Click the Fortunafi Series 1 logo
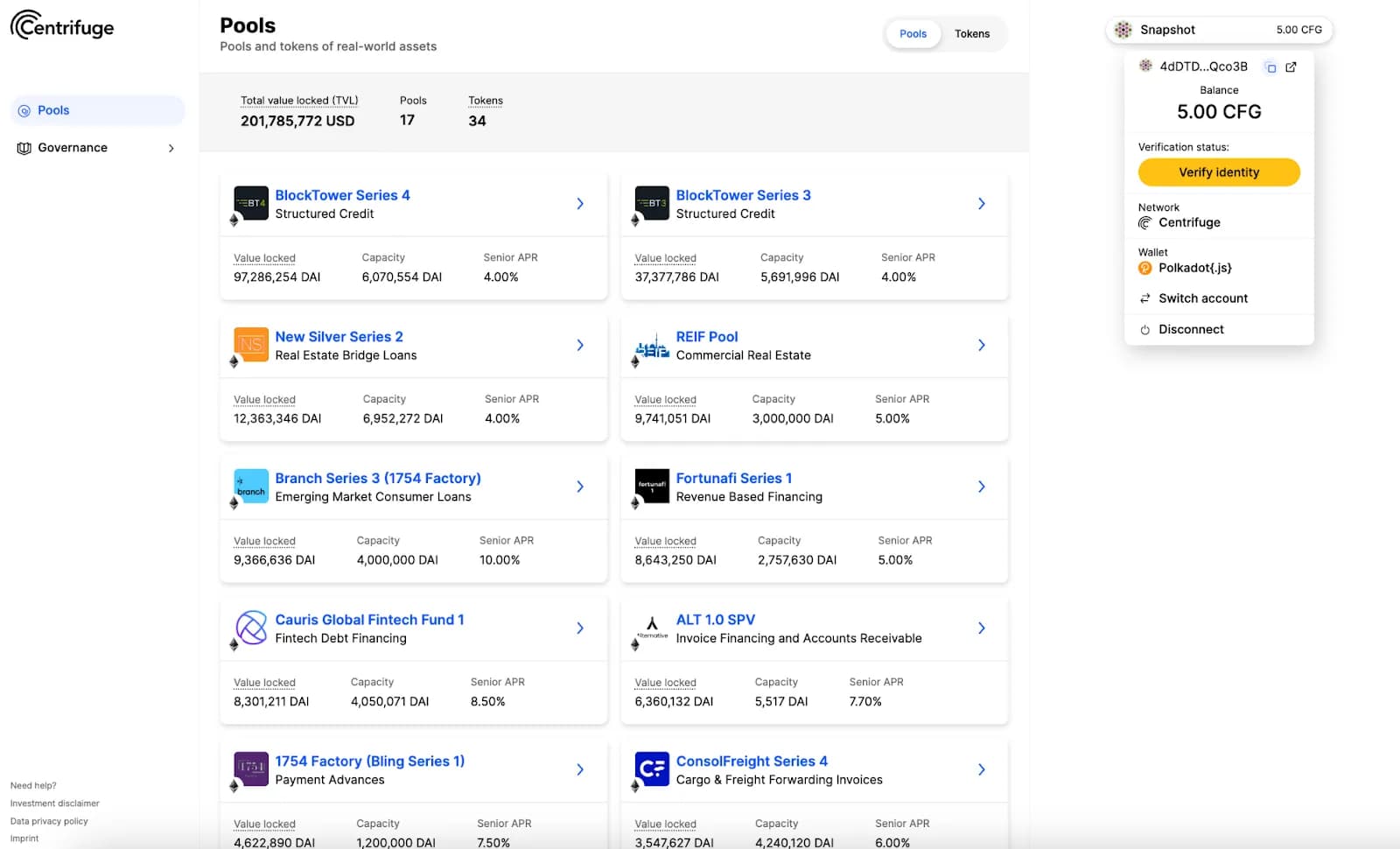Viewport: 1400px width, 849px height. (652, 487)
